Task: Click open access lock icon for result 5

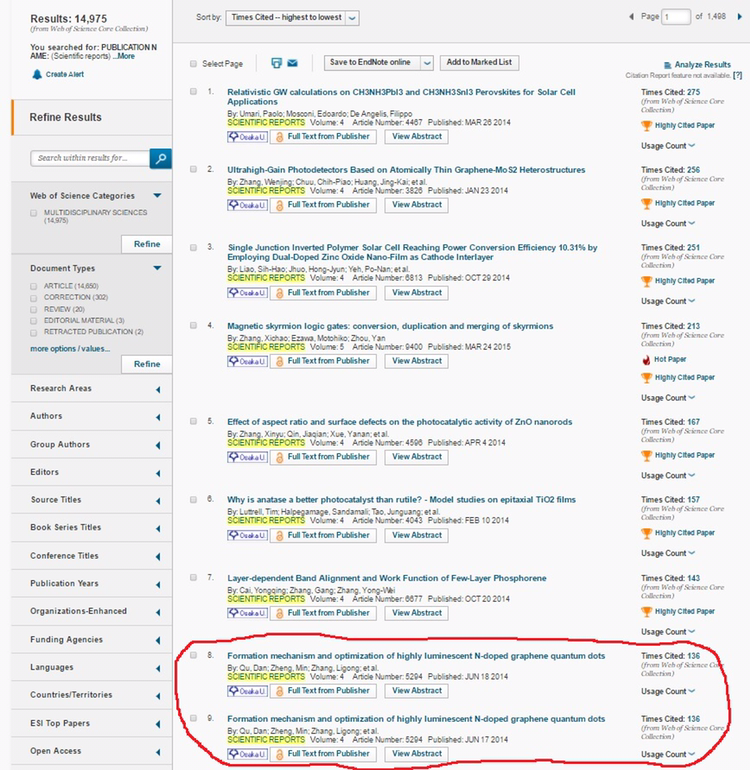Action: (279, 457)
